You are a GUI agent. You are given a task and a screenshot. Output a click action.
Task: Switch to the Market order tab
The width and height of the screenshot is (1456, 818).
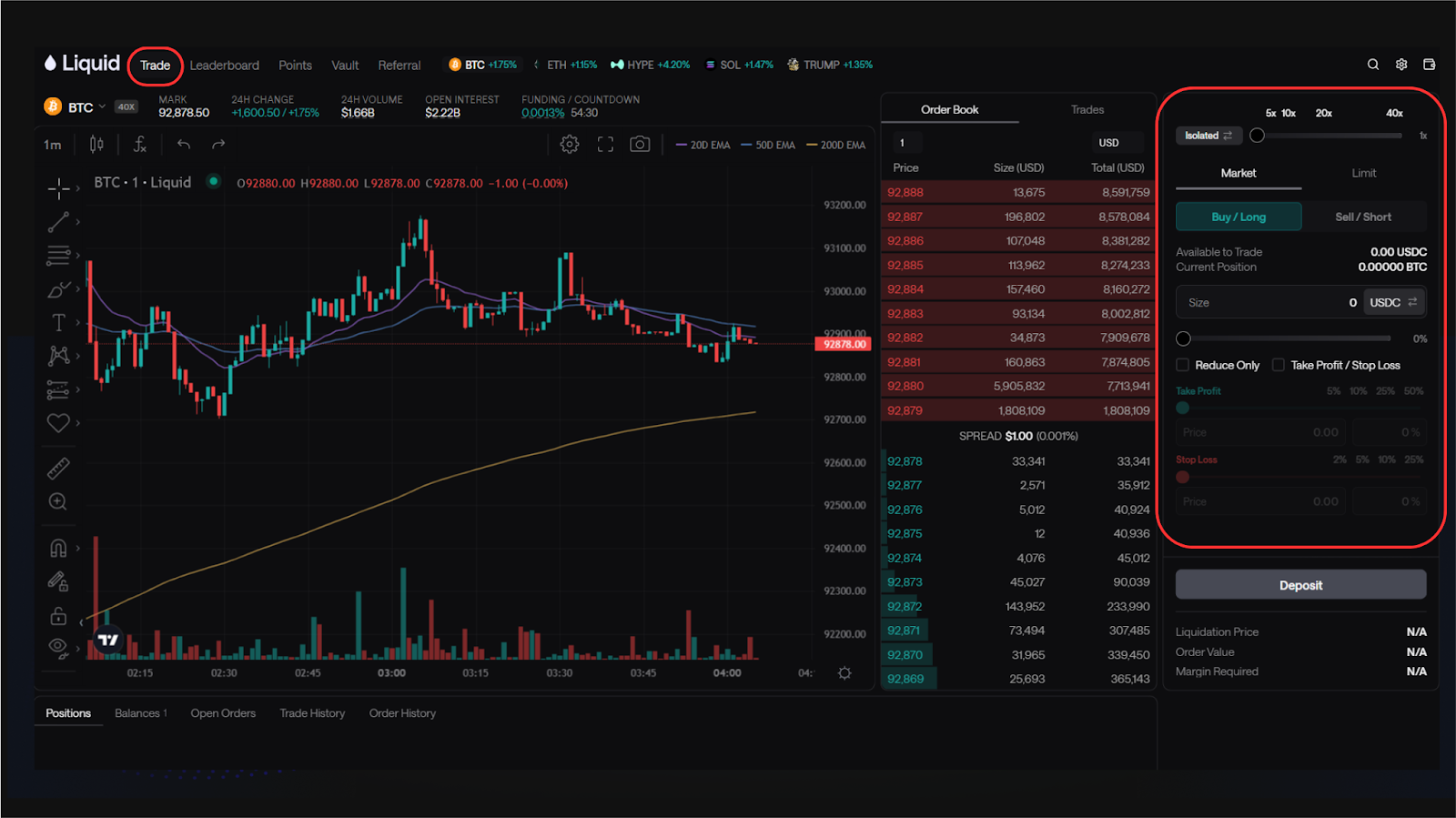click(x=1239, y=173)
